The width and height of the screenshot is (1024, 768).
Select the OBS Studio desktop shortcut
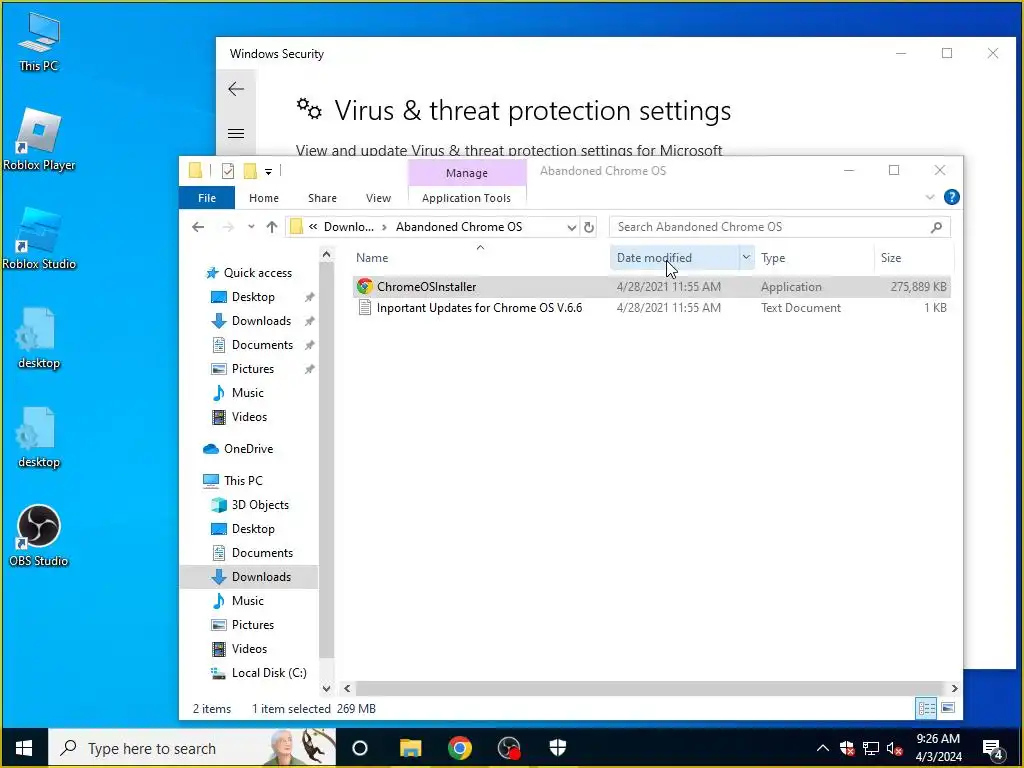[x=39, y=536]
